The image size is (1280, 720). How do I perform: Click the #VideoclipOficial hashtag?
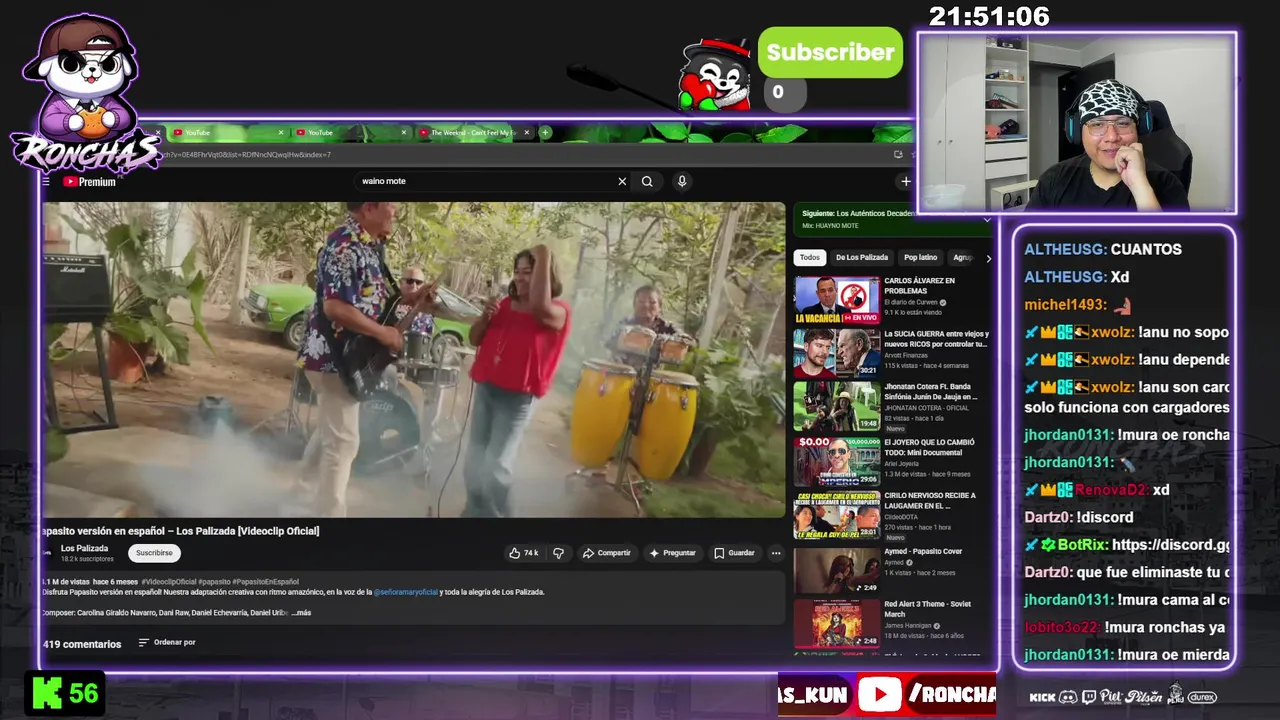(169, 582)
